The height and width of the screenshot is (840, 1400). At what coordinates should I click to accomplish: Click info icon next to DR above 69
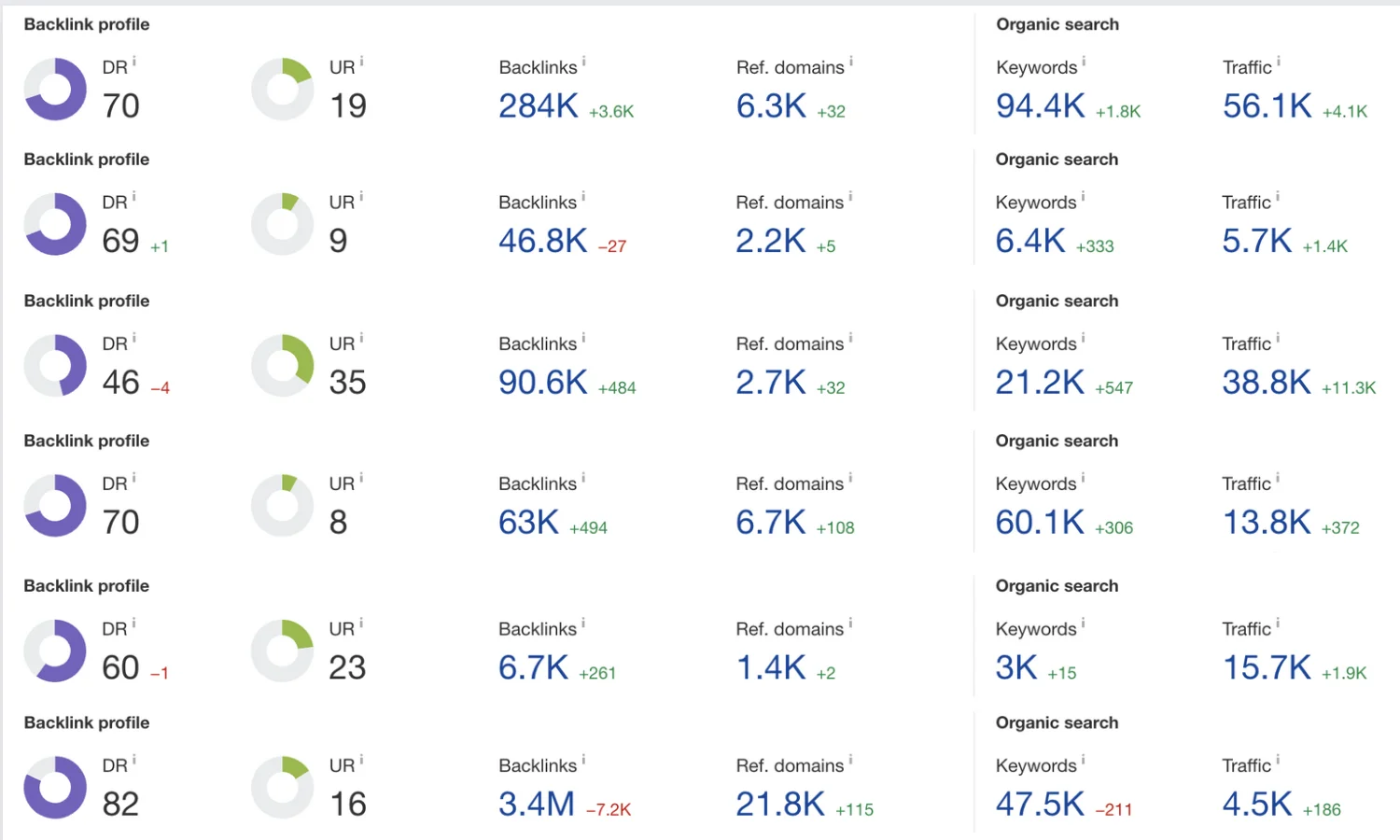point(134,197)
